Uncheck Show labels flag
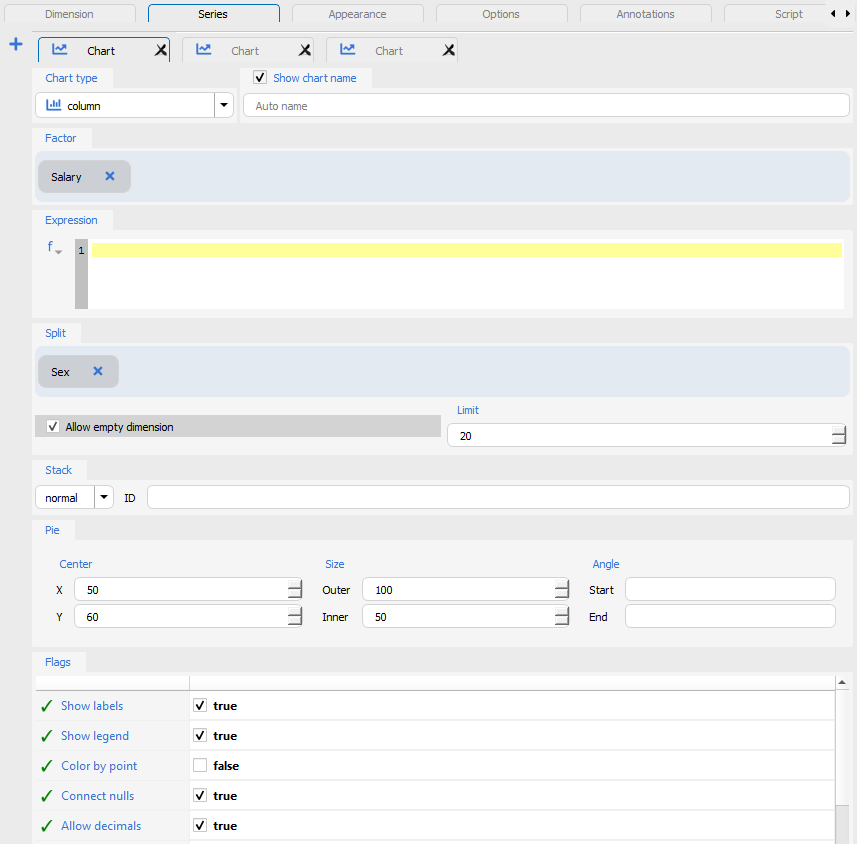Screen dimensions: 859x844 (x=200, y=706)
